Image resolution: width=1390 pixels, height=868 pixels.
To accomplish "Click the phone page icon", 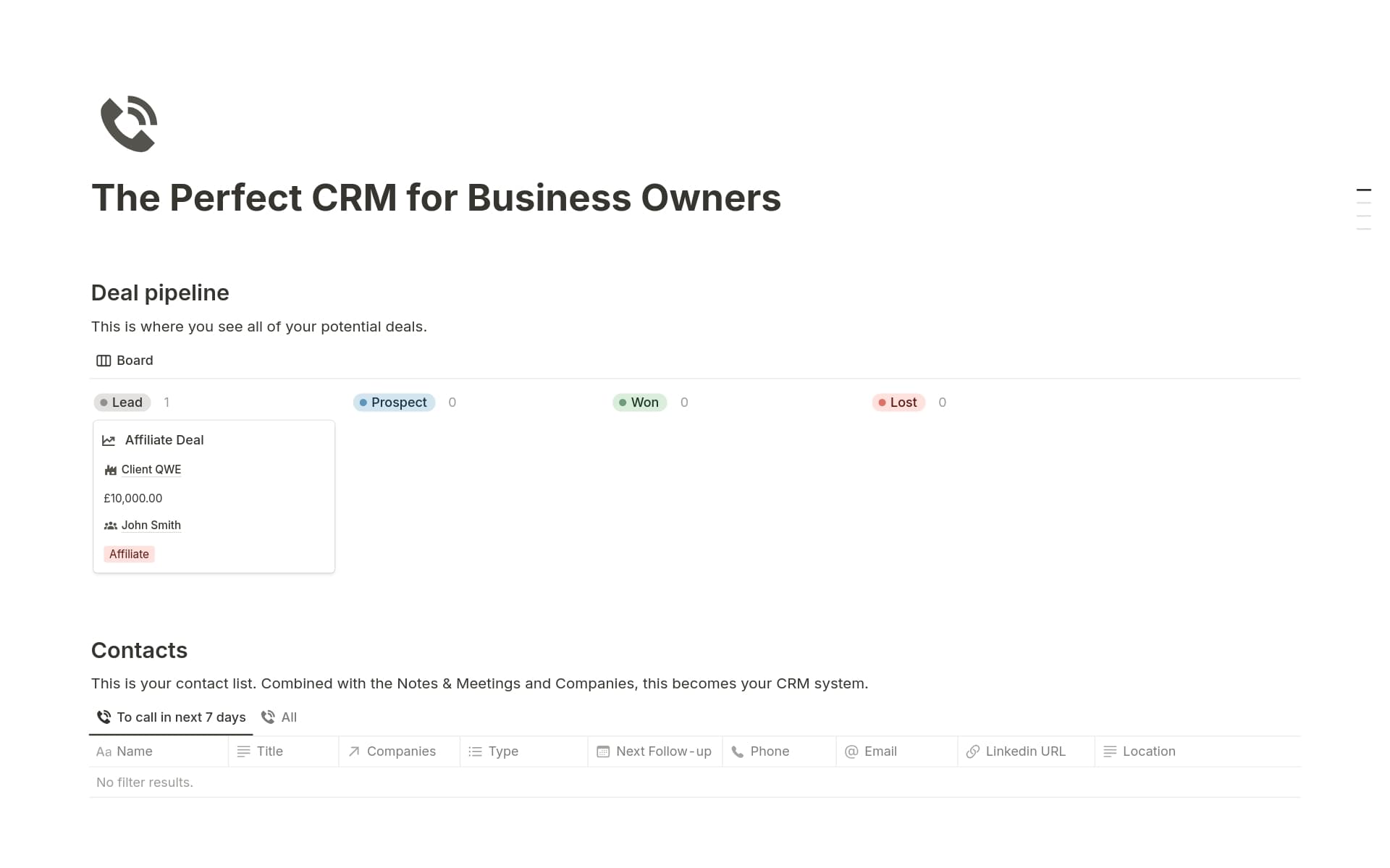I will pos(129,124).
